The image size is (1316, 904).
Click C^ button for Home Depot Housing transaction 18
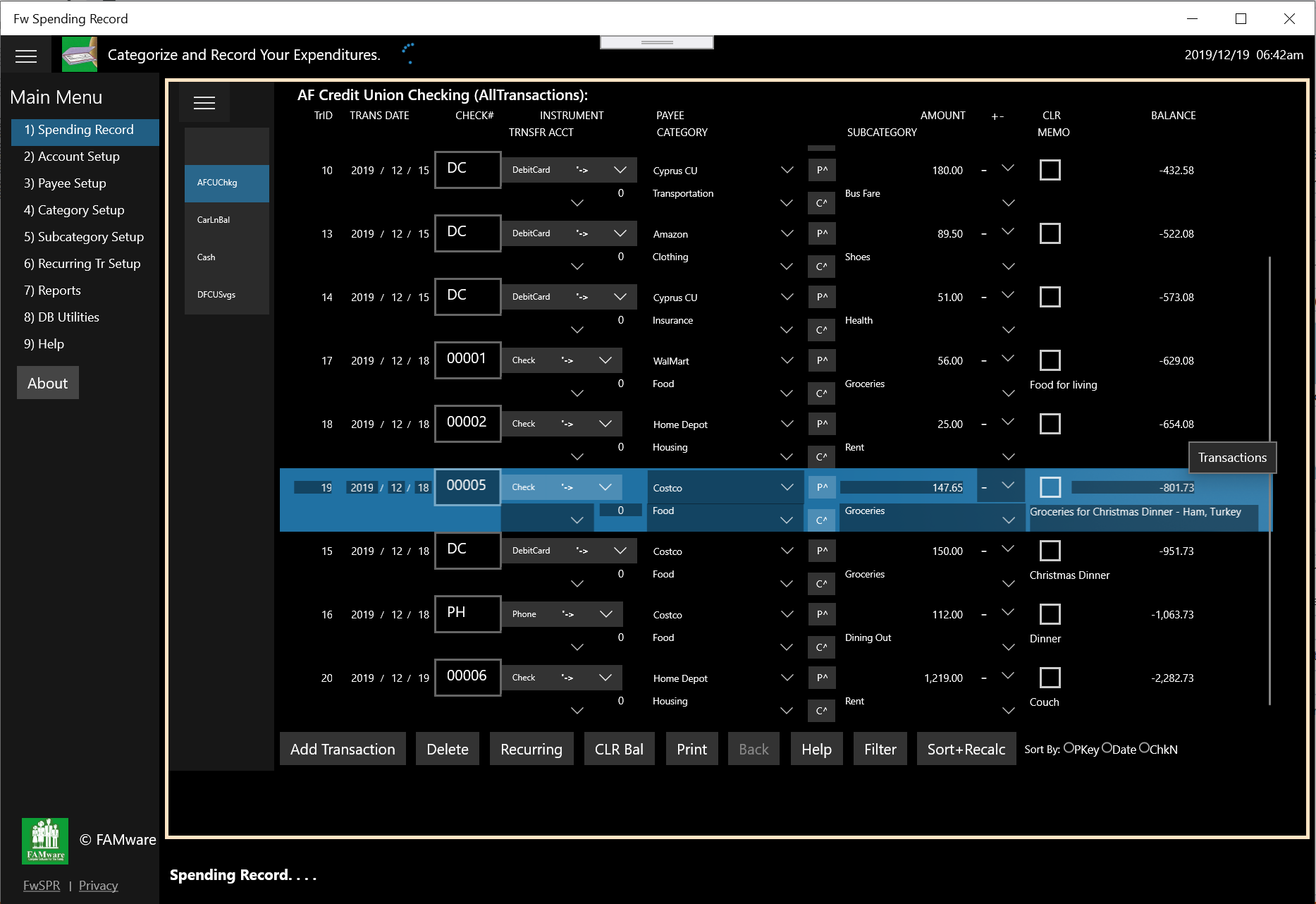click(821, 457)
